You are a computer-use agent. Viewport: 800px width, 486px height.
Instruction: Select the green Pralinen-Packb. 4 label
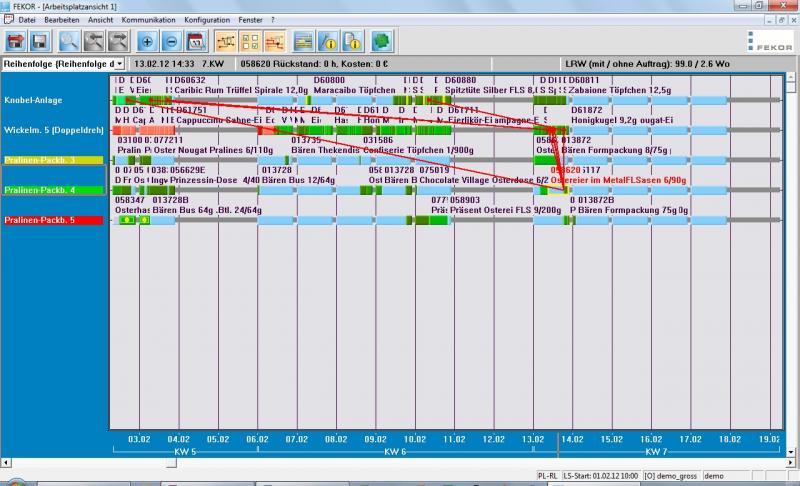point(54,190)
